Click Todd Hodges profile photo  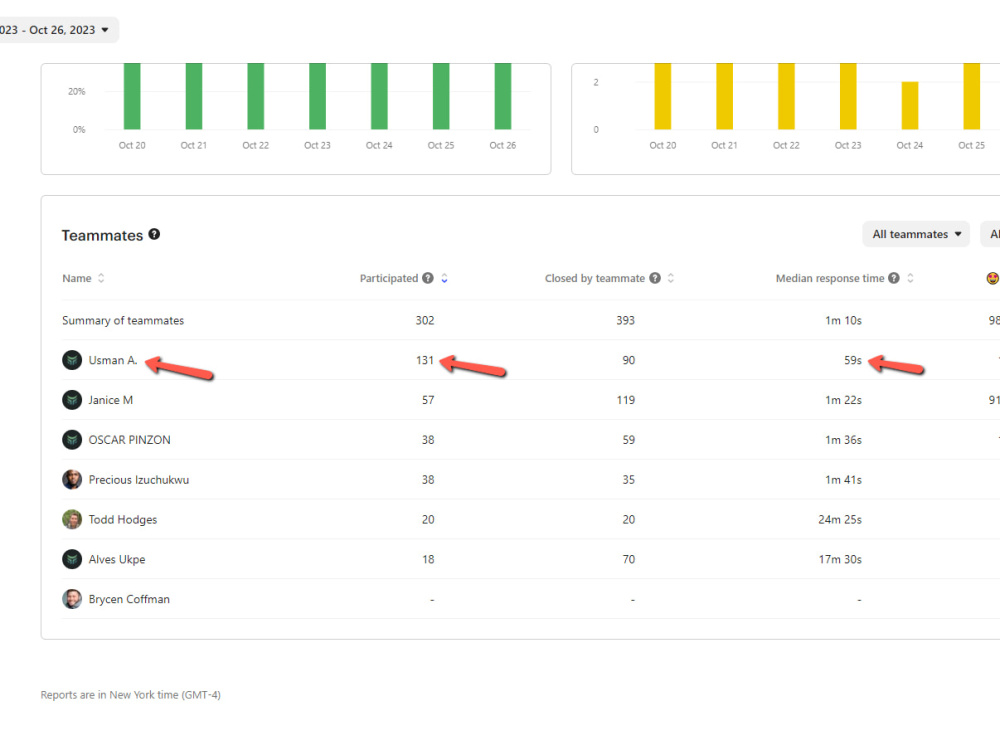click(72, 520)
